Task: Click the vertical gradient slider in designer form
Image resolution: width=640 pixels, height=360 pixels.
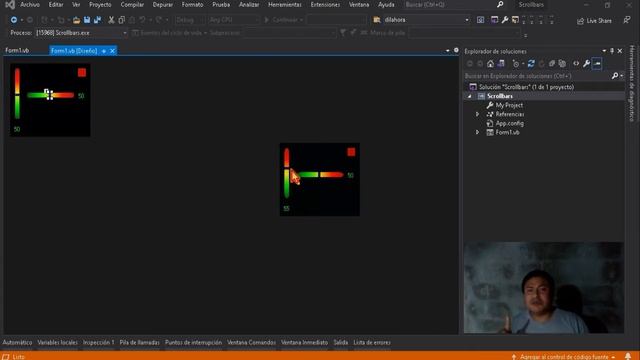Action: [x=17, y=93]
